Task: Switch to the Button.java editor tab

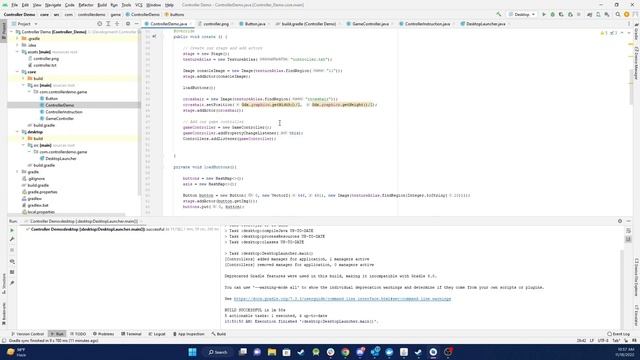Action: 255,24
